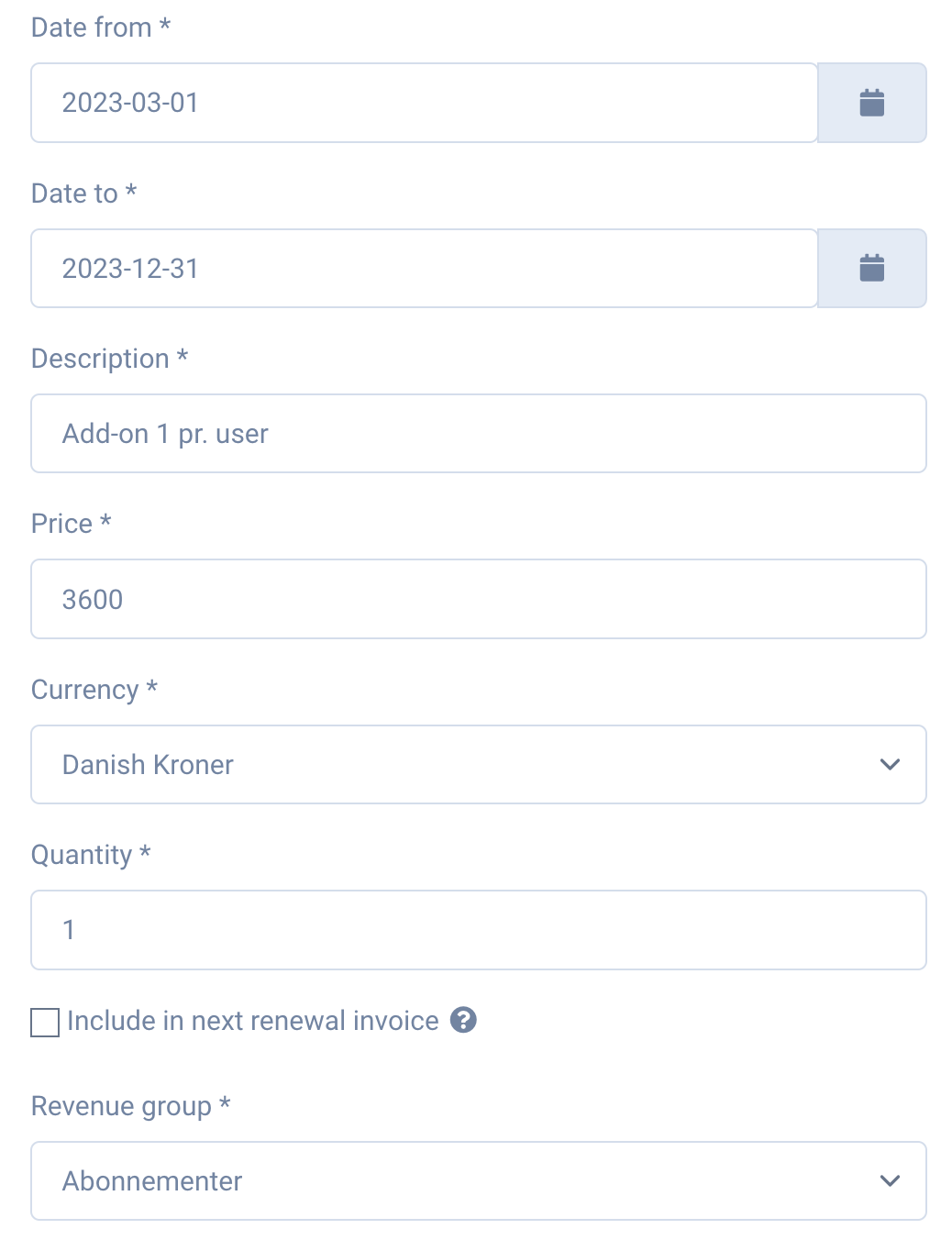952x1240 pixels.
Task: Click the Date from field with 2023-03-01
Action: click(424, 103)
